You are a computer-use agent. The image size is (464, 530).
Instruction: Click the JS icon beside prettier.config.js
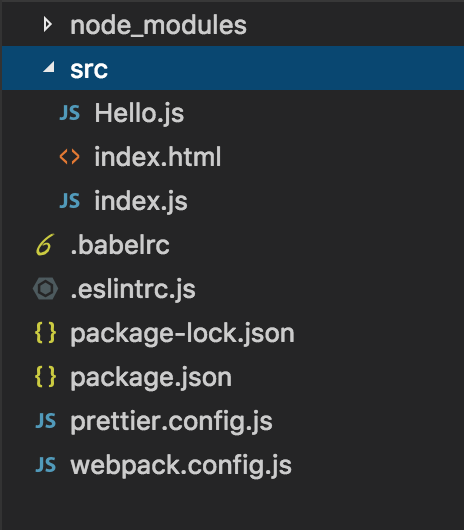tap(46, 421)
